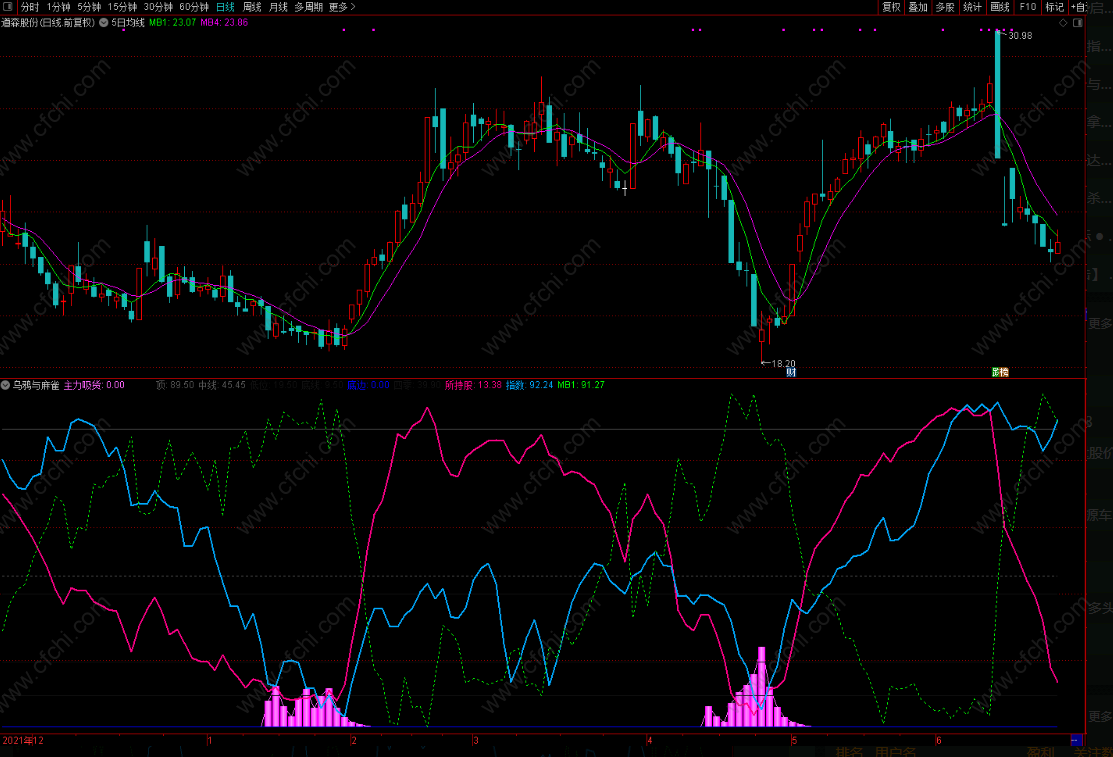
Task: Switch to 周线 weekly chart
Action: tap(252, 7)
